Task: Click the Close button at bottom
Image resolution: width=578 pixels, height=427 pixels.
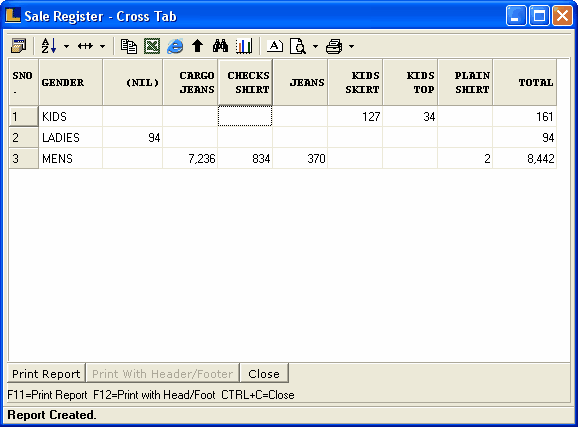Action: tap(264, 374)
